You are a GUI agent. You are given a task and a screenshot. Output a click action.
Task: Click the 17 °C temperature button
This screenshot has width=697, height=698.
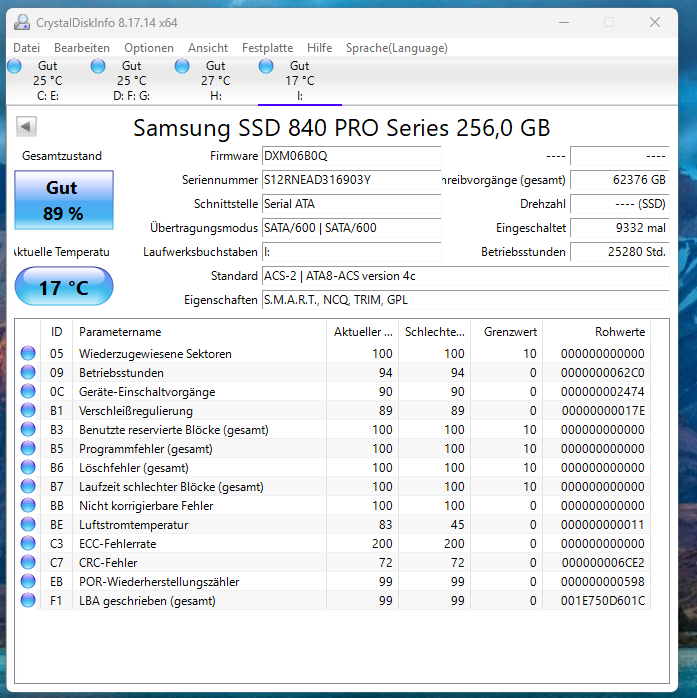64,286
